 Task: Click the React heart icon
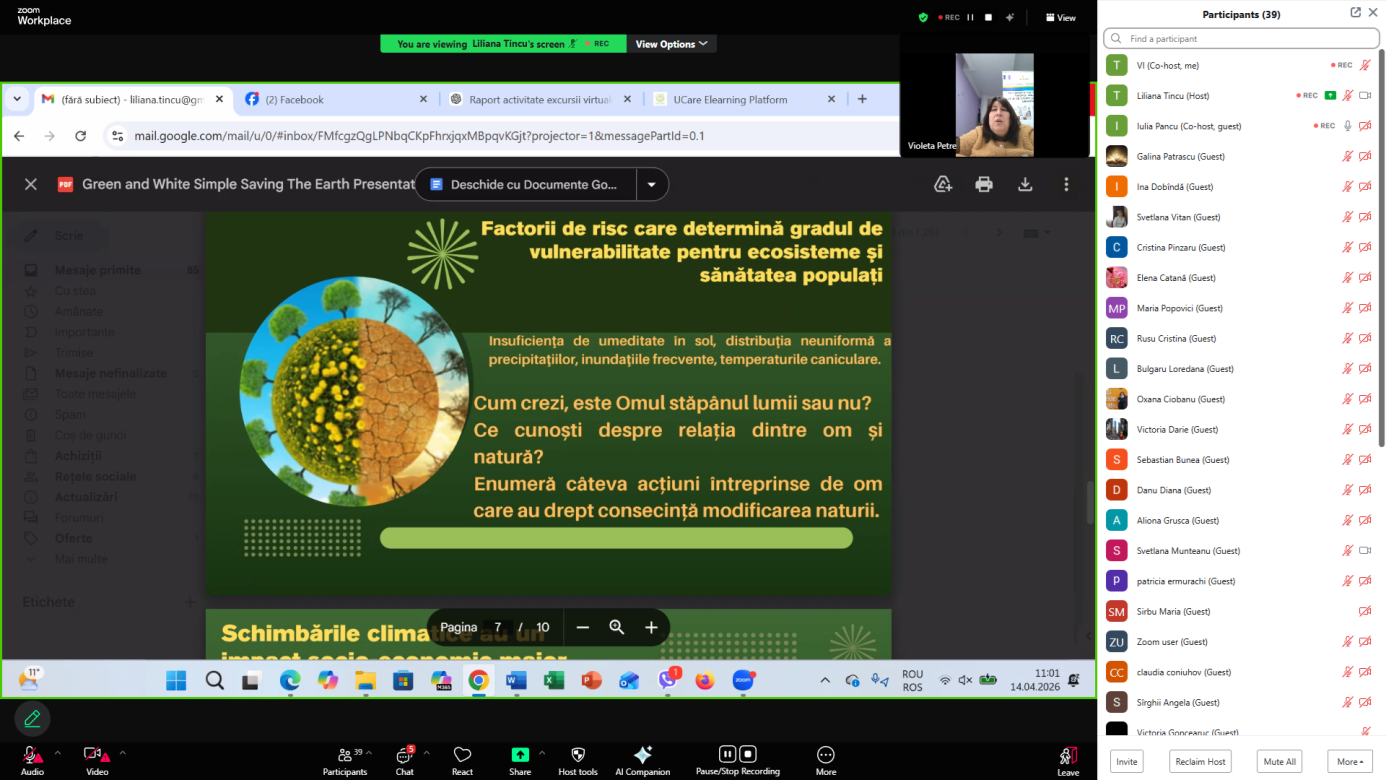tap(462, 755)
